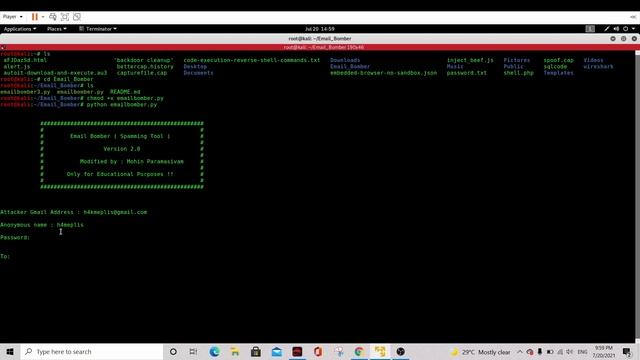The width and height of the screenshot is (640, 360).
Task: Click the Unity mode toolbar icon
Action: (x=77, y=17)
